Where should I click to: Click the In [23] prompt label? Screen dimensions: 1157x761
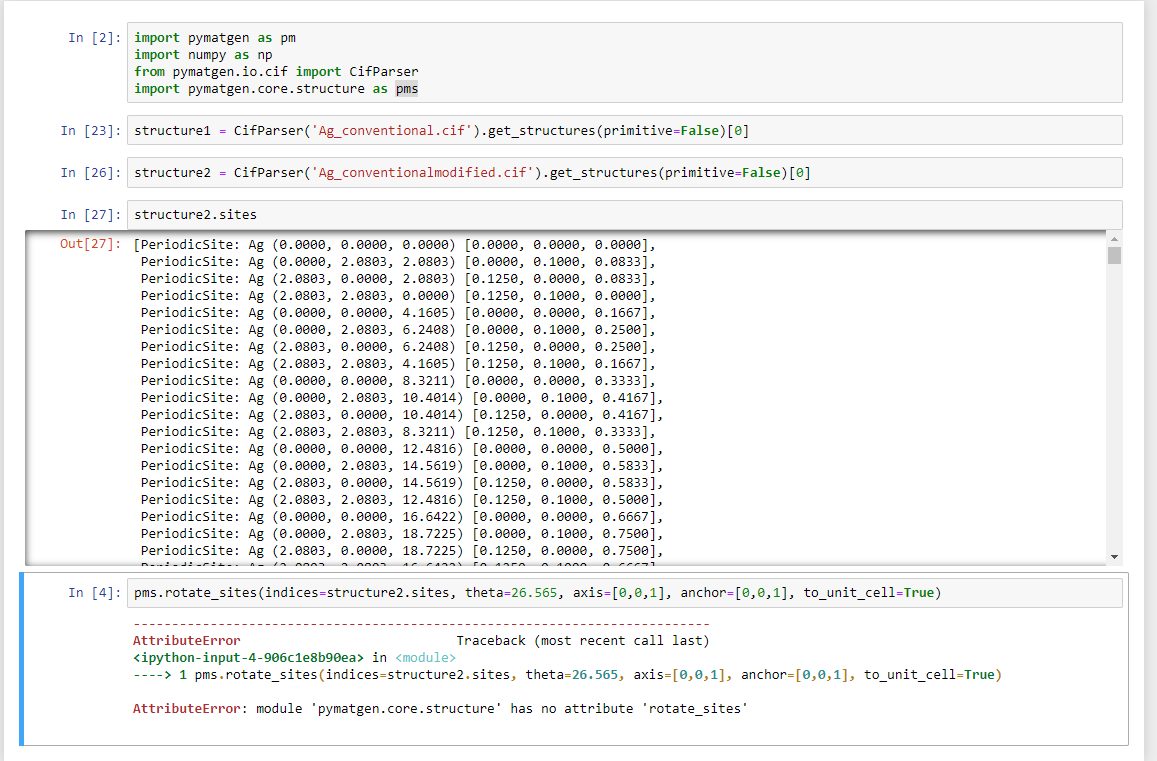tap(91, 131)
